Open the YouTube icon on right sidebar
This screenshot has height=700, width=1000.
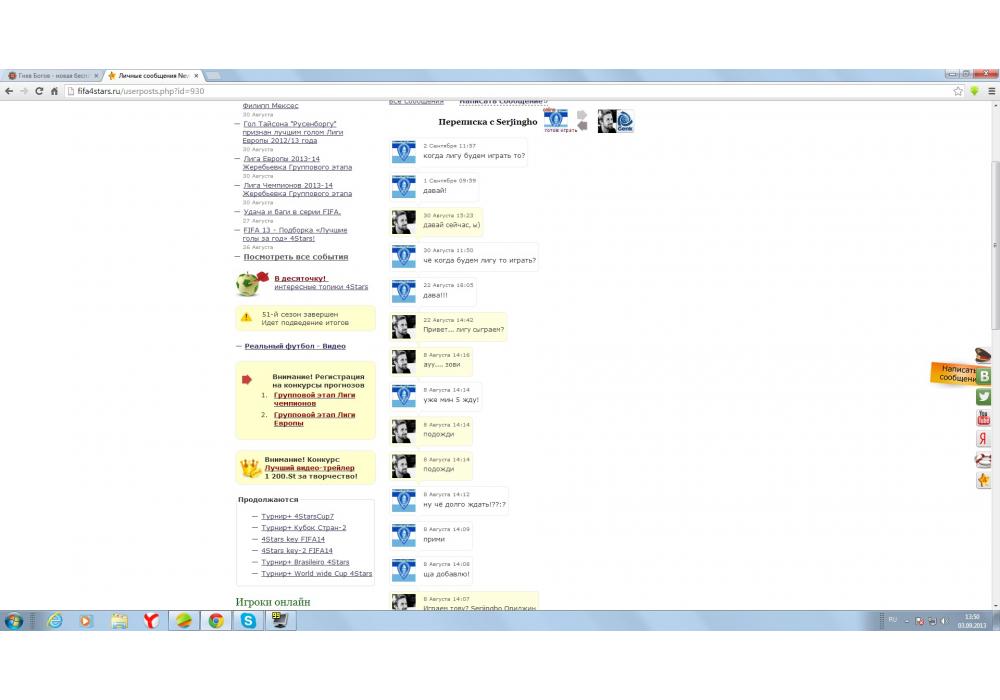(x=984, y=418)
